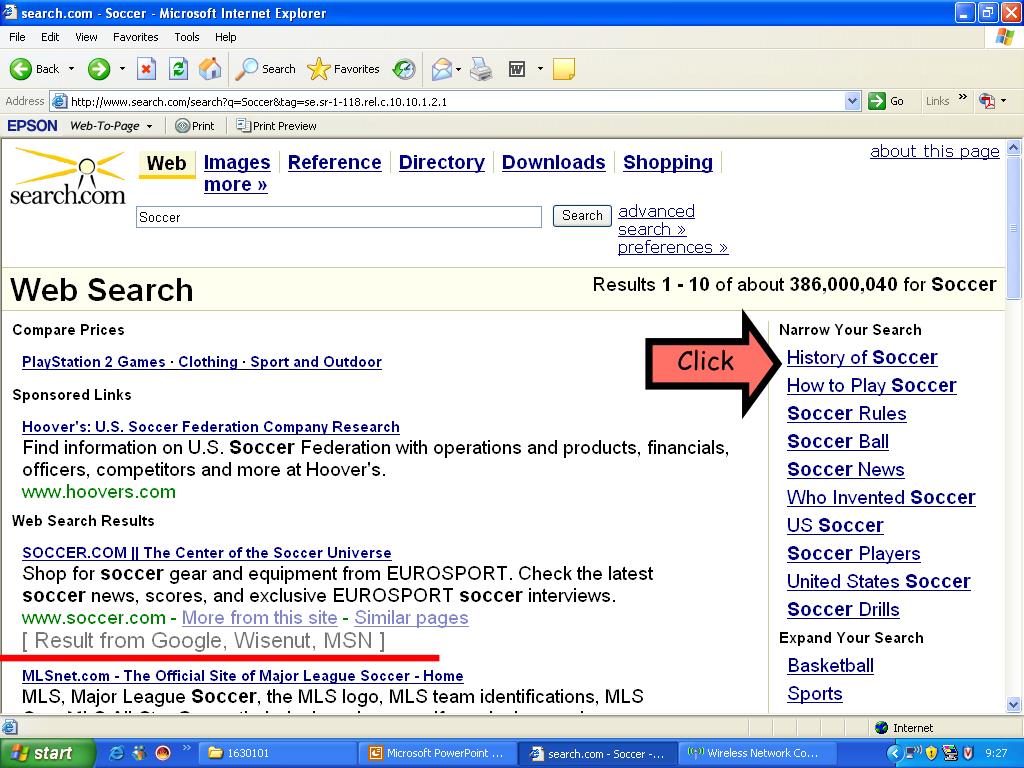Image resolution: width=1024 pixels, height=768 pixels.
Task: Open the Soccer Rules link
Action: [847, 413]
